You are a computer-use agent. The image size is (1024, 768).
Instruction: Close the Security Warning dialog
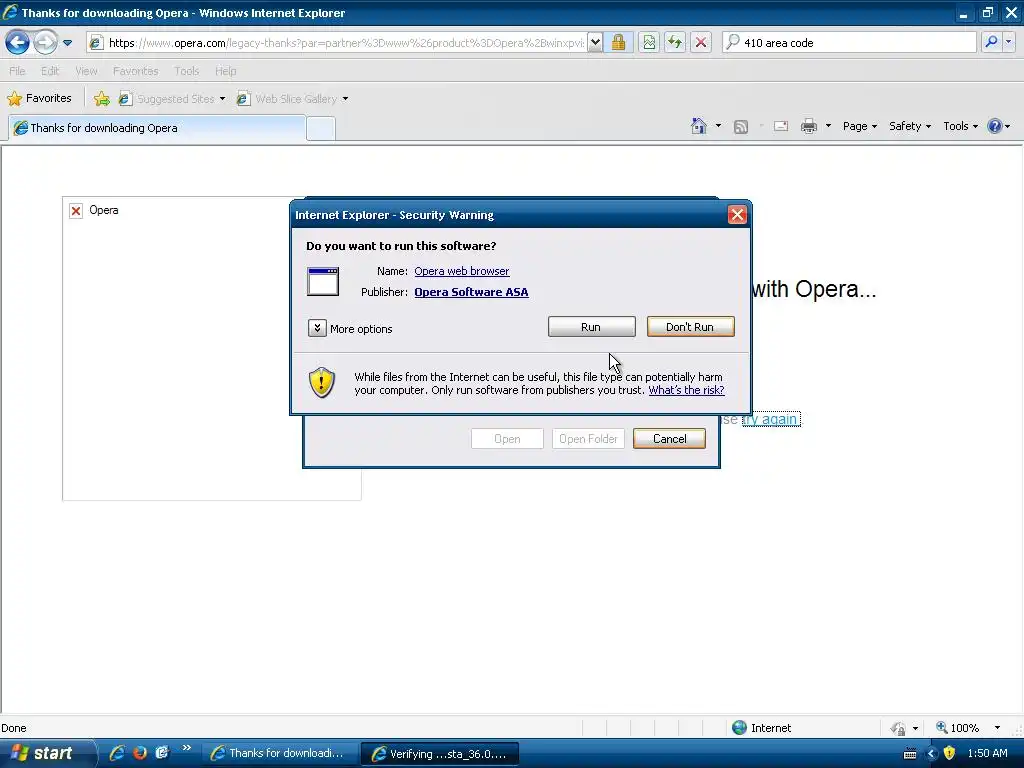coord(737,215)
